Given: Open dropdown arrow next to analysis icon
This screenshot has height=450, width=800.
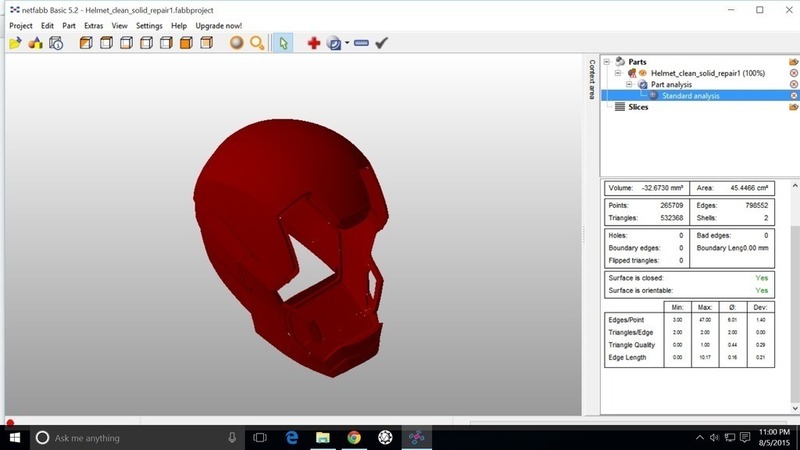Looking at the screenshot, I should coord(347,43).
